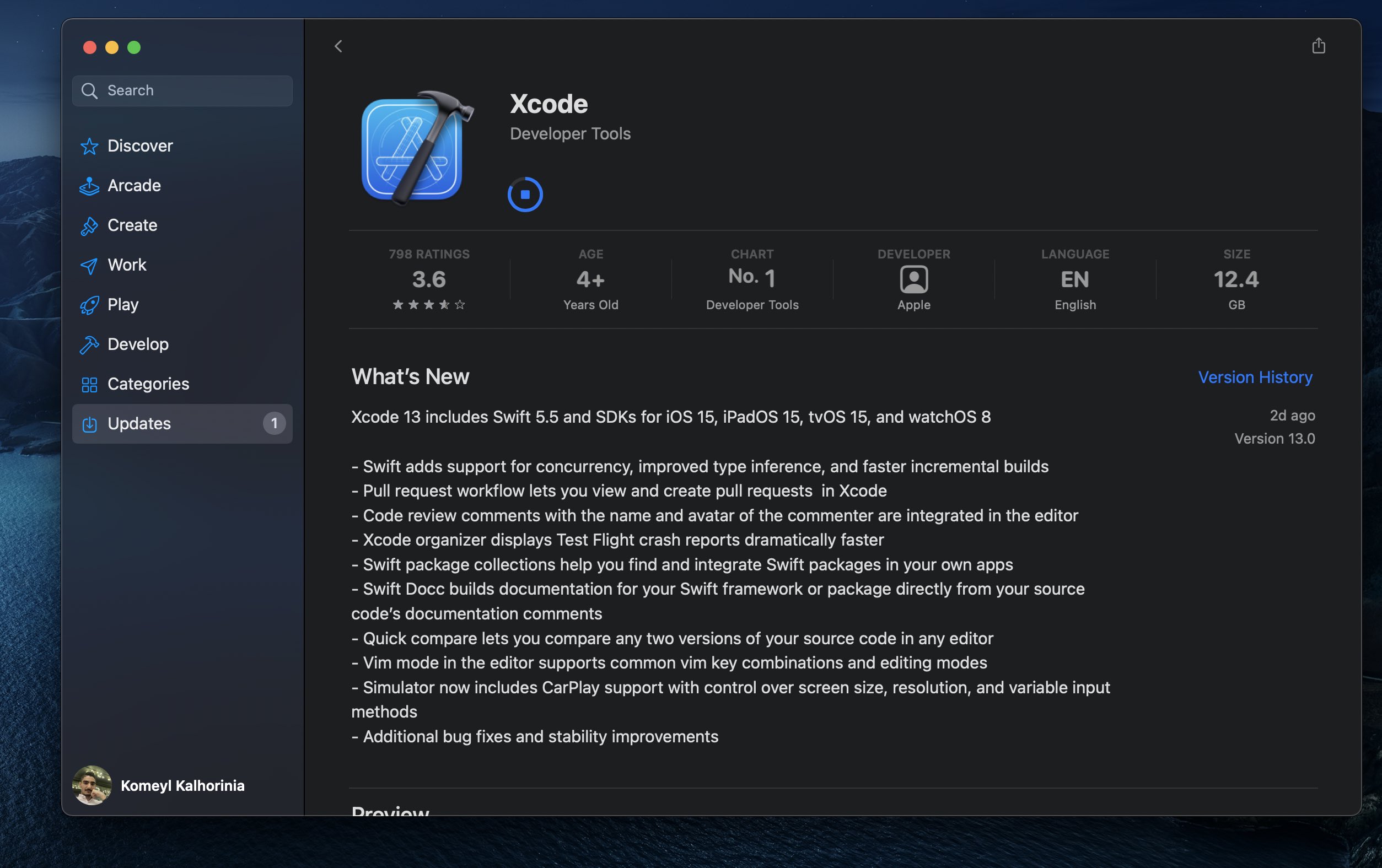Select the Create paintbrush icon
Screen dimensions: 1382x868
[89, 226]
